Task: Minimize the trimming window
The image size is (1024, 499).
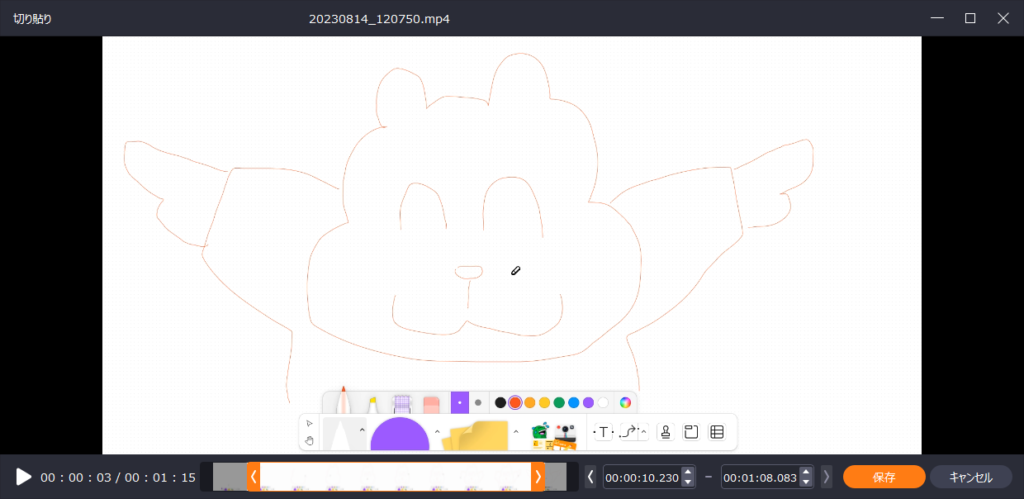Action: [937, 18]
